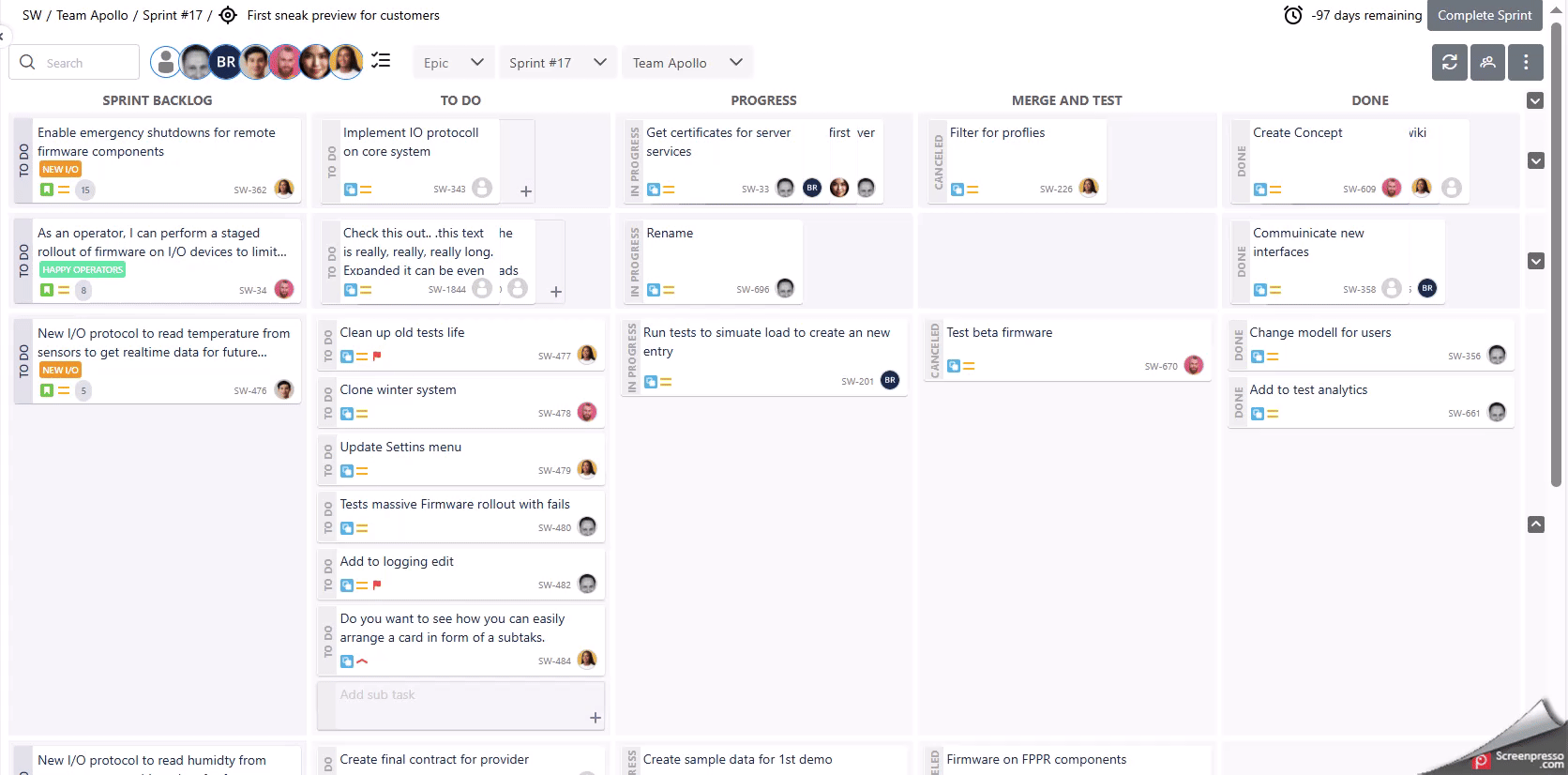The image size is (1568, 775).
Task: Click the plus icon on SW-343 card
Action: pos(526,191)
